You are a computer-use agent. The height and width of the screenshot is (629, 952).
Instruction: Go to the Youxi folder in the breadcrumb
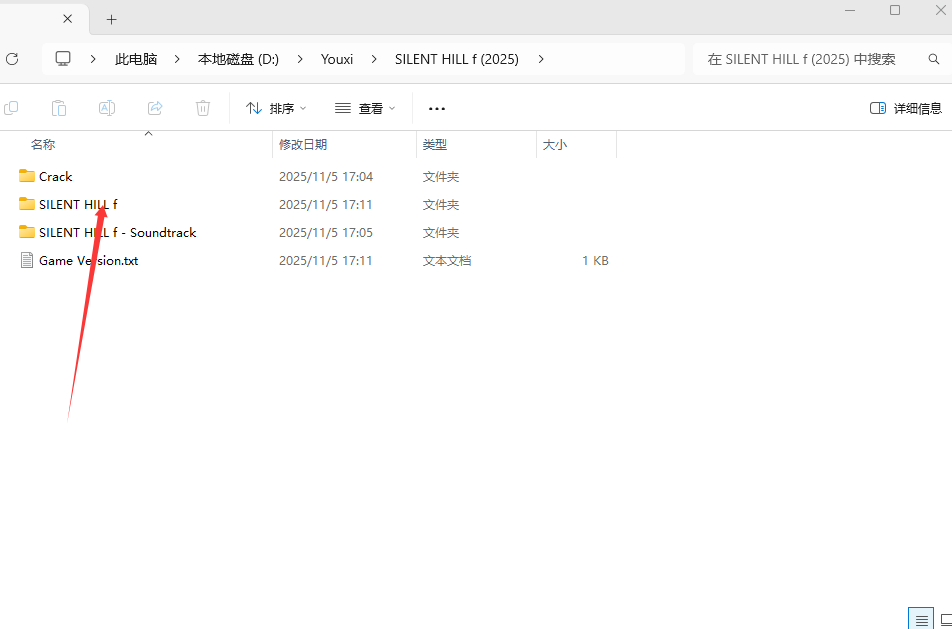[337, 59]
